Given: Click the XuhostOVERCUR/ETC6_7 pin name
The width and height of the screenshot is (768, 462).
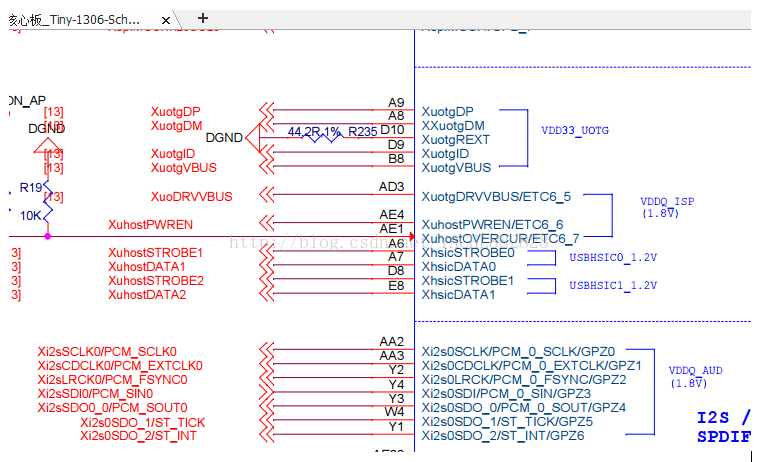Looking at the screenshot, I should 500,239.
